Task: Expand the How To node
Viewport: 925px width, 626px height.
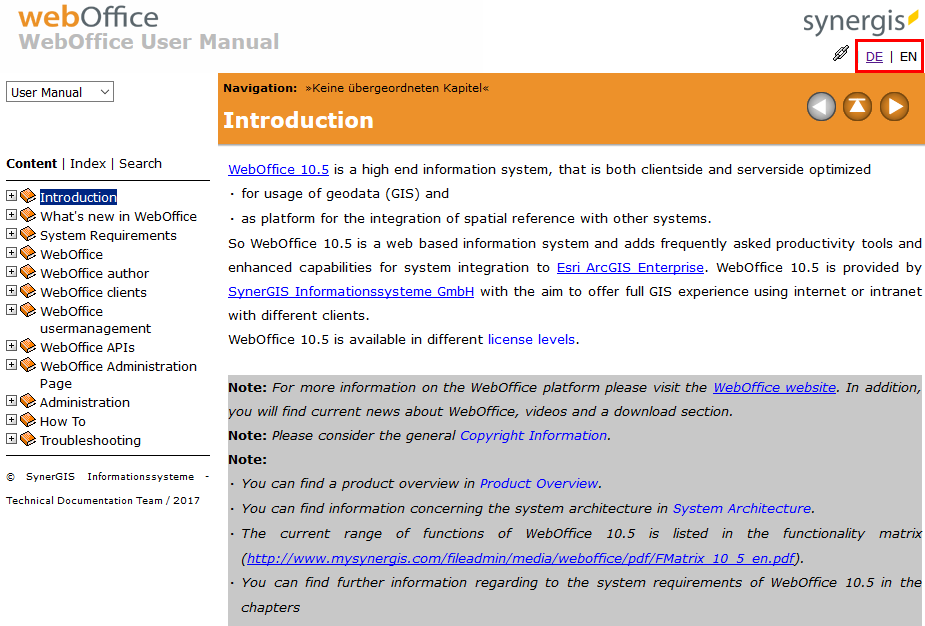Action: [11, 419]
